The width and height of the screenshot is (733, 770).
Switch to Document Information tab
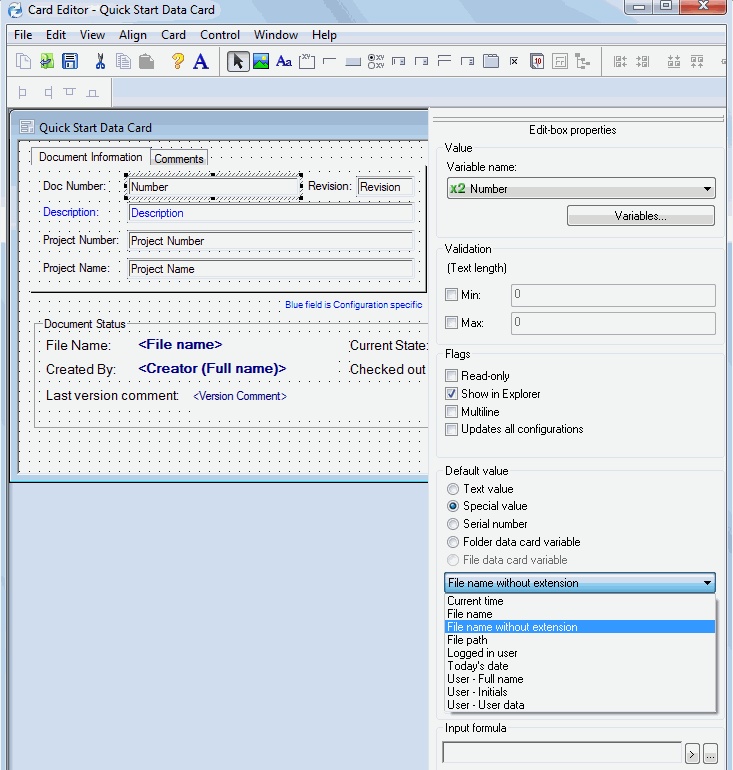tap(91, 157)
